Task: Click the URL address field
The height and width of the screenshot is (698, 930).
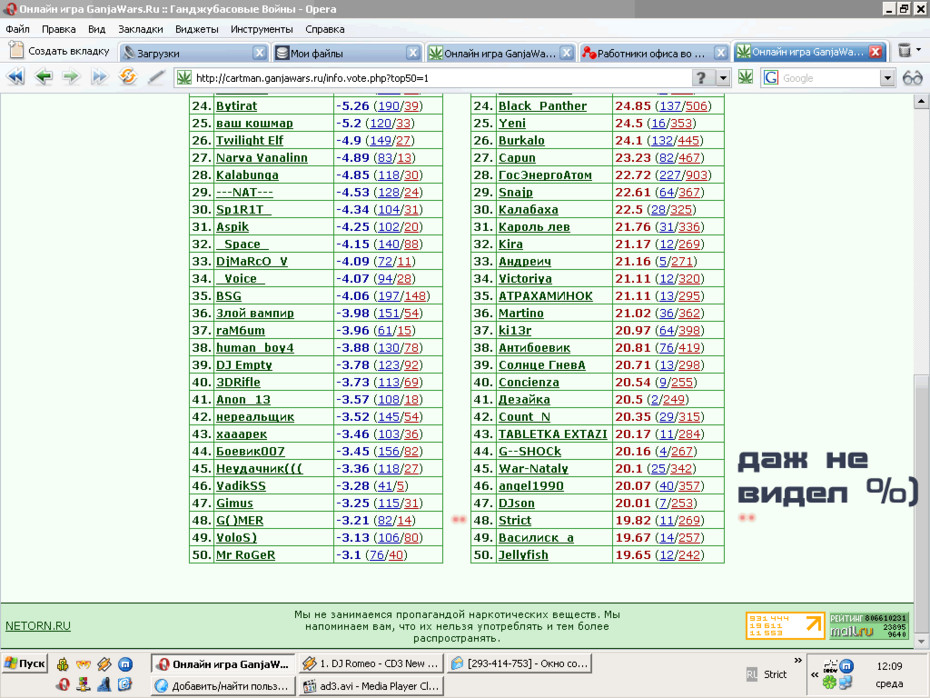Action: click(442, 78)
